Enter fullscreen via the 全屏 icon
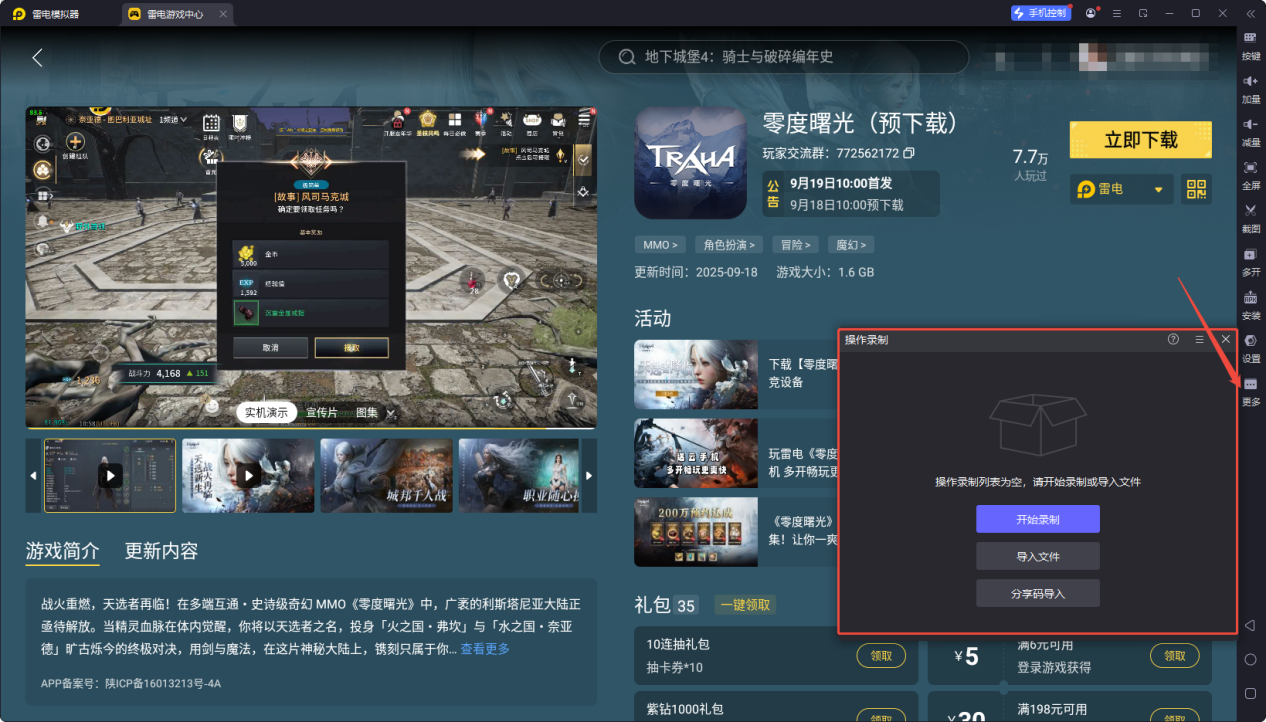This screenshot has height=722, width=1266. 1249,177
